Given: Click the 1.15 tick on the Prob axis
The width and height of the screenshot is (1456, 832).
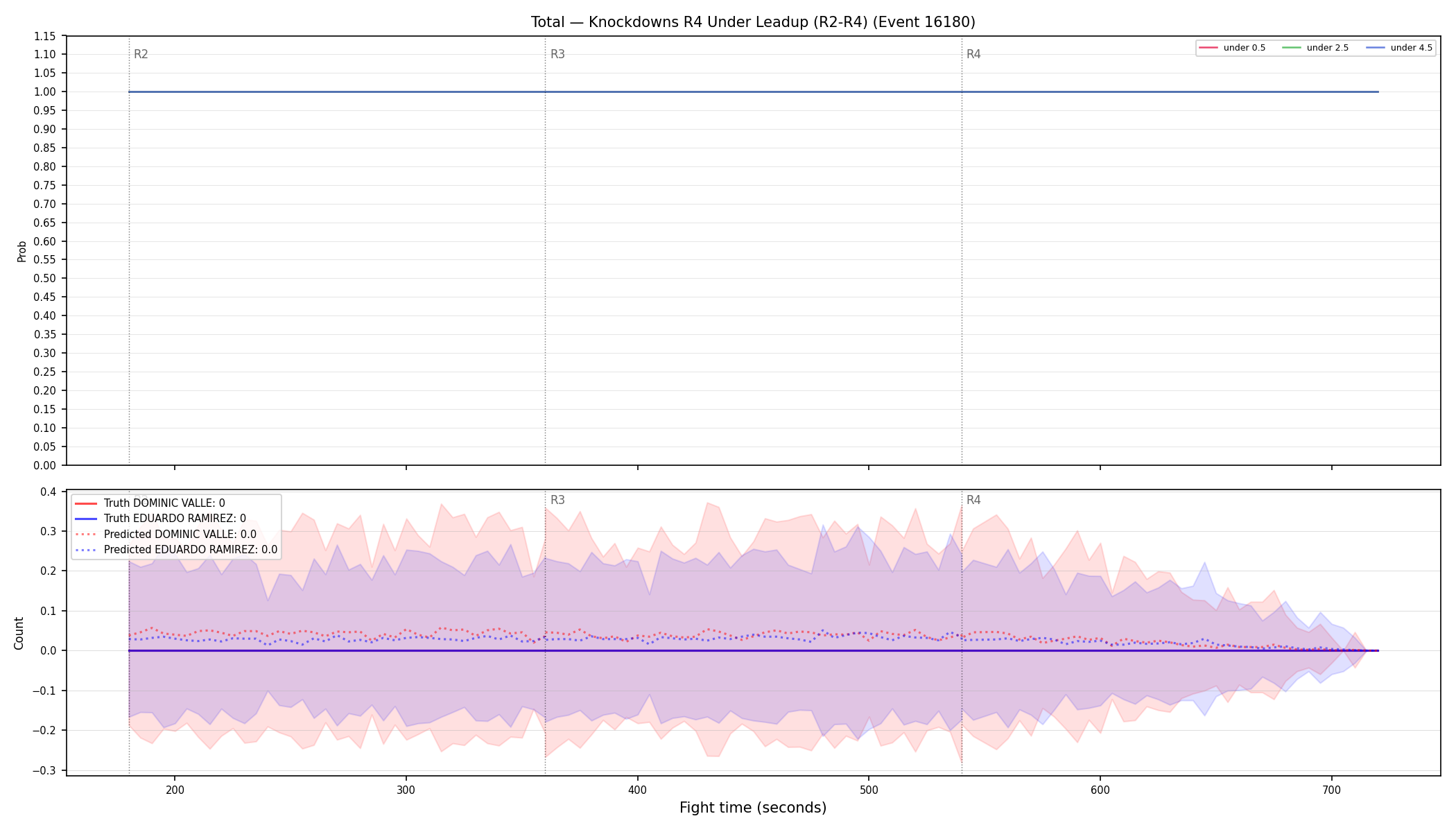Looking at the screenshot, I should 45,36.
